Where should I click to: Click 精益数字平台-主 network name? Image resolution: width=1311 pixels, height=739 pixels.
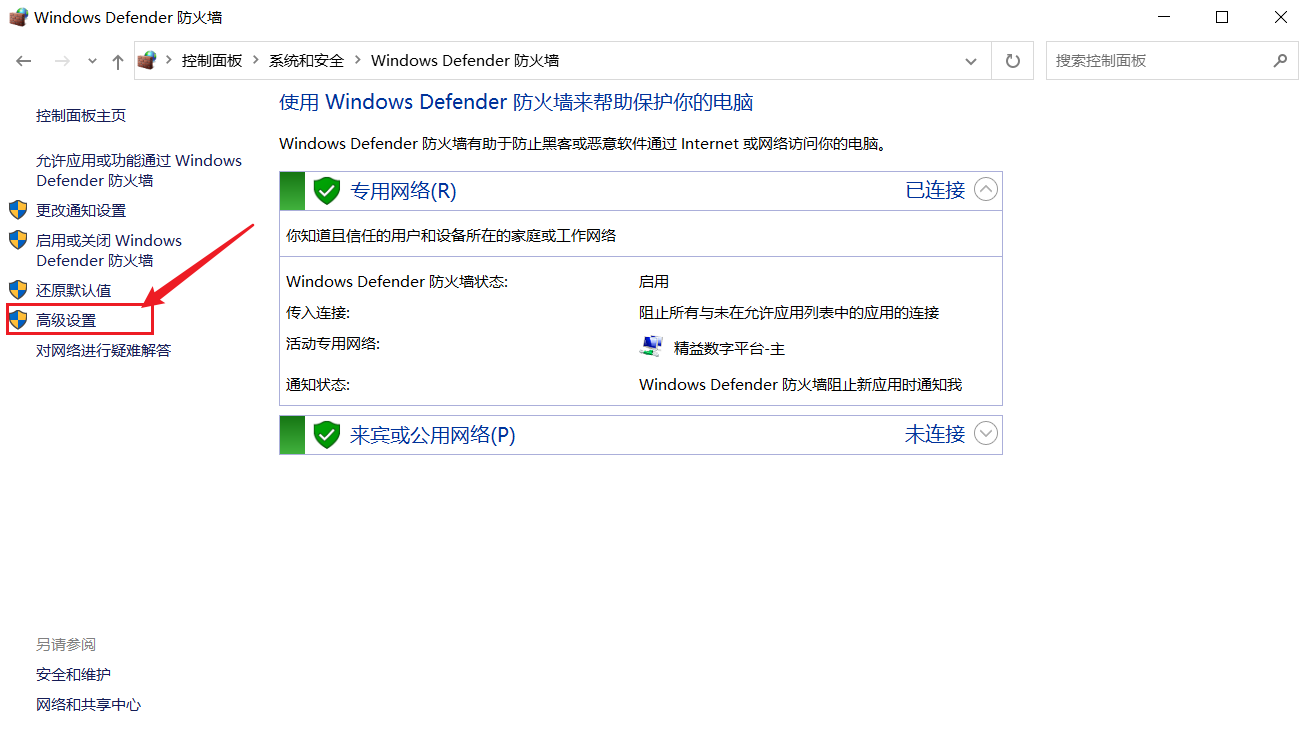tap(730, 349)
